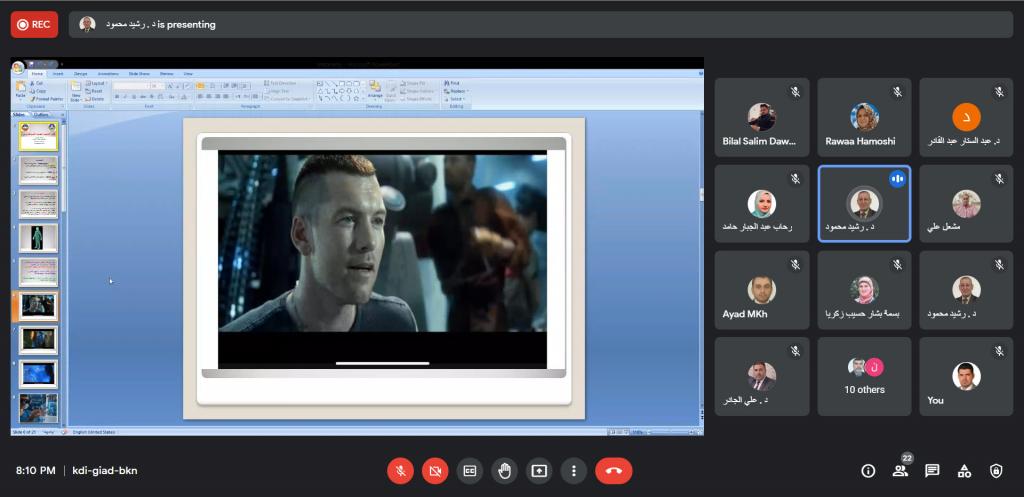This screenshot has width=1024, height=497.
Task: Open host controls lock-shield icon
Action: 996,471
